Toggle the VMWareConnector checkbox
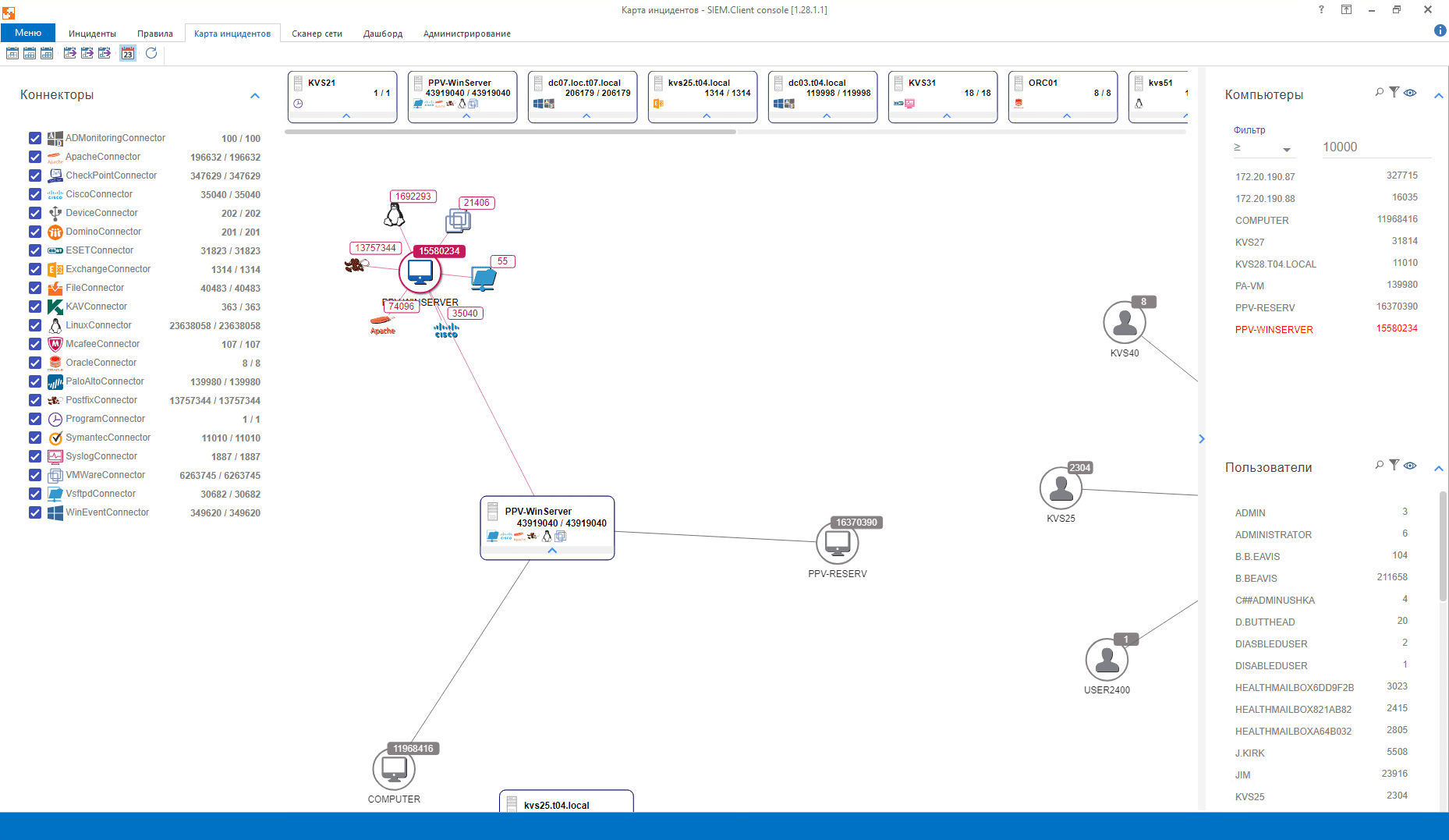 pyautogui.click(x=35, y=475)
